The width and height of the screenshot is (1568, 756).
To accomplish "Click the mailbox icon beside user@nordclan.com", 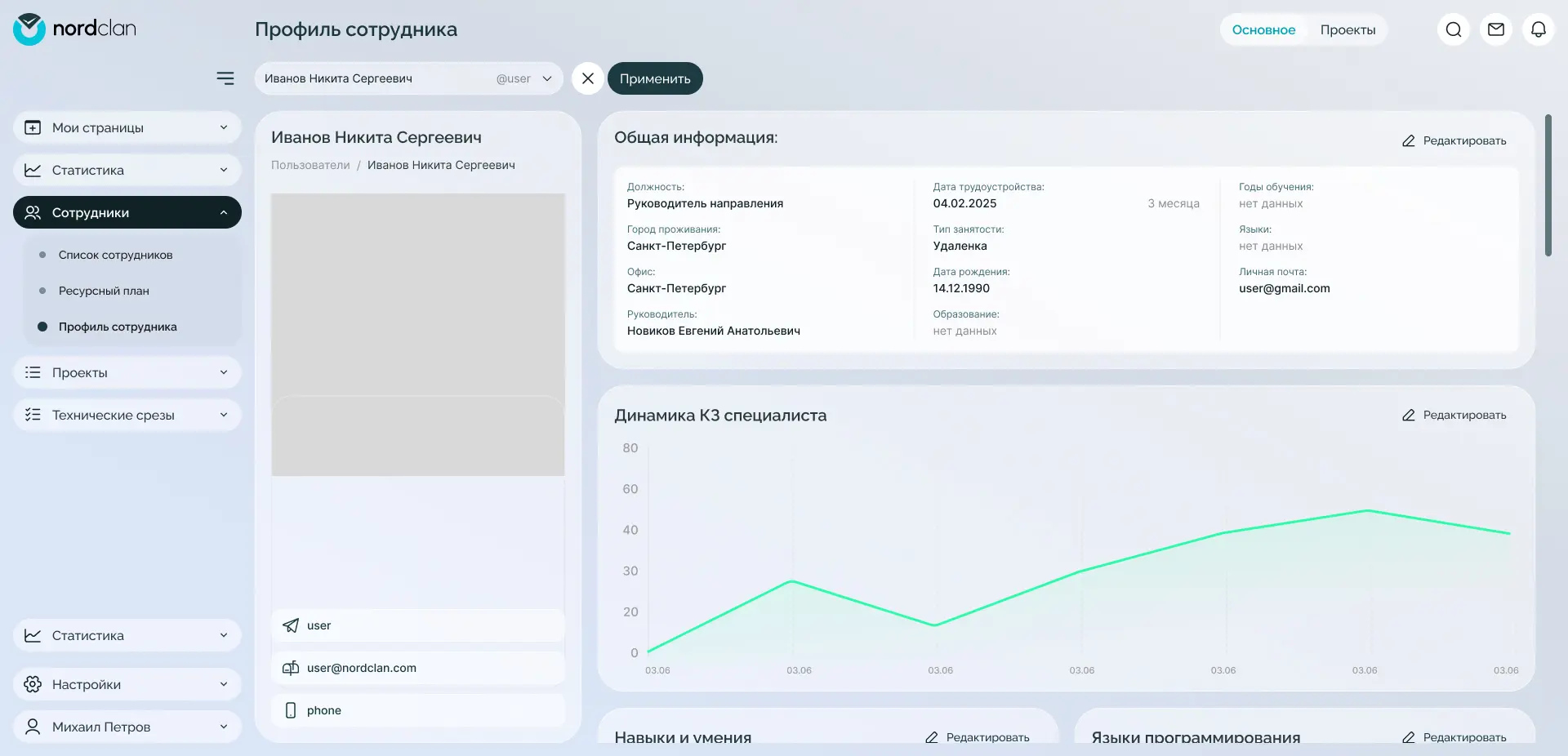I will click(291, 668).
